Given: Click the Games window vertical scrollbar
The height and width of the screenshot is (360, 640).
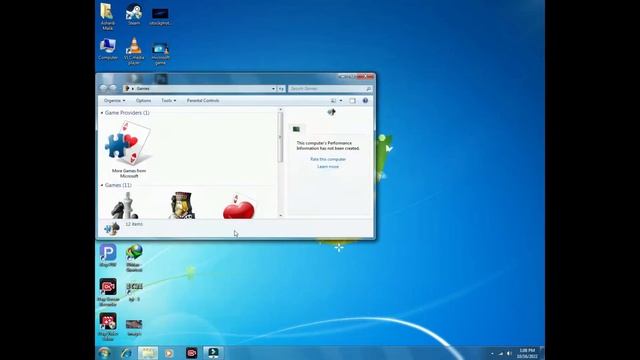Looking at the screenshot, I should pyautogui.click(x=280, y=137).
